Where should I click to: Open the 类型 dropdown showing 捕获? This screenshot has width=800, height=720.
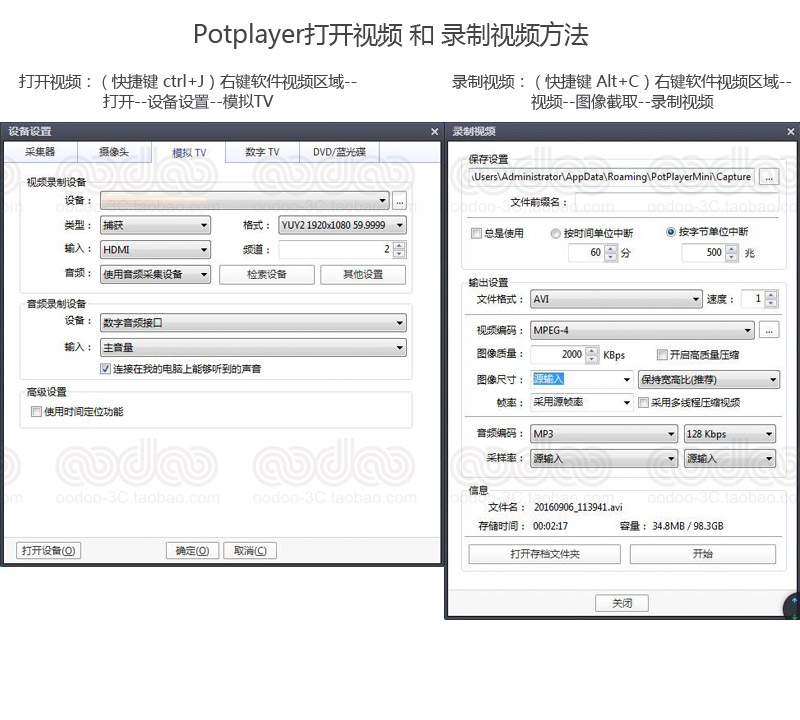point(155,225)
